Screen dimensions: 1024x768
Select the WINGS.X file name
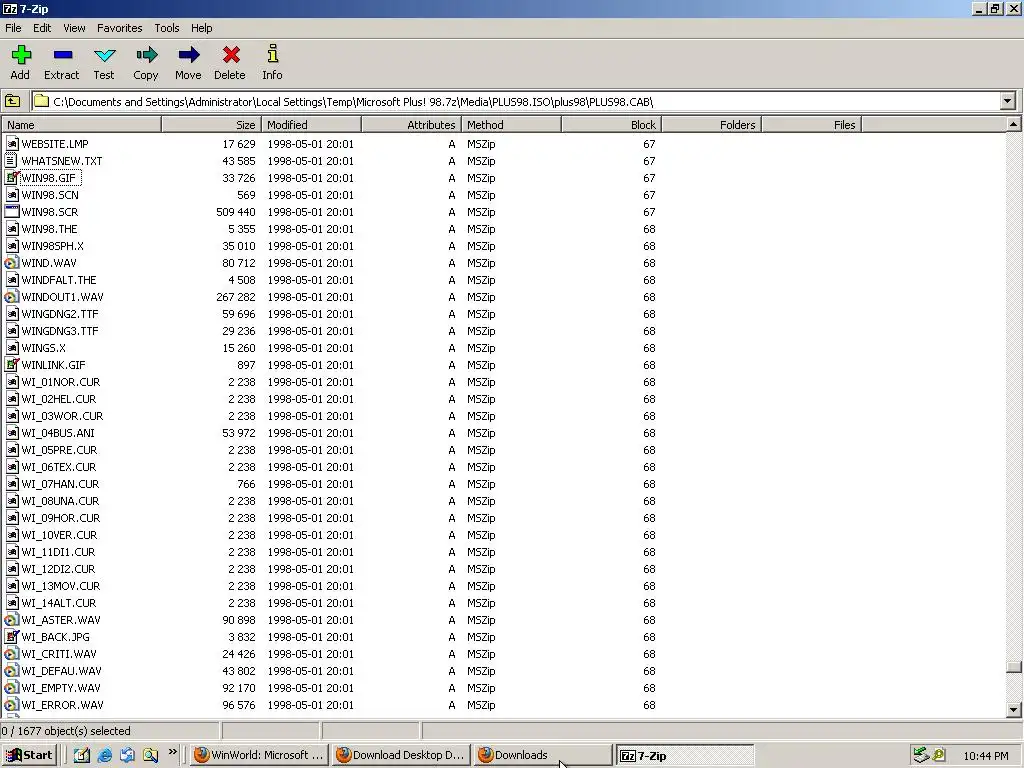pyautogui.click(x=44, y=348)
